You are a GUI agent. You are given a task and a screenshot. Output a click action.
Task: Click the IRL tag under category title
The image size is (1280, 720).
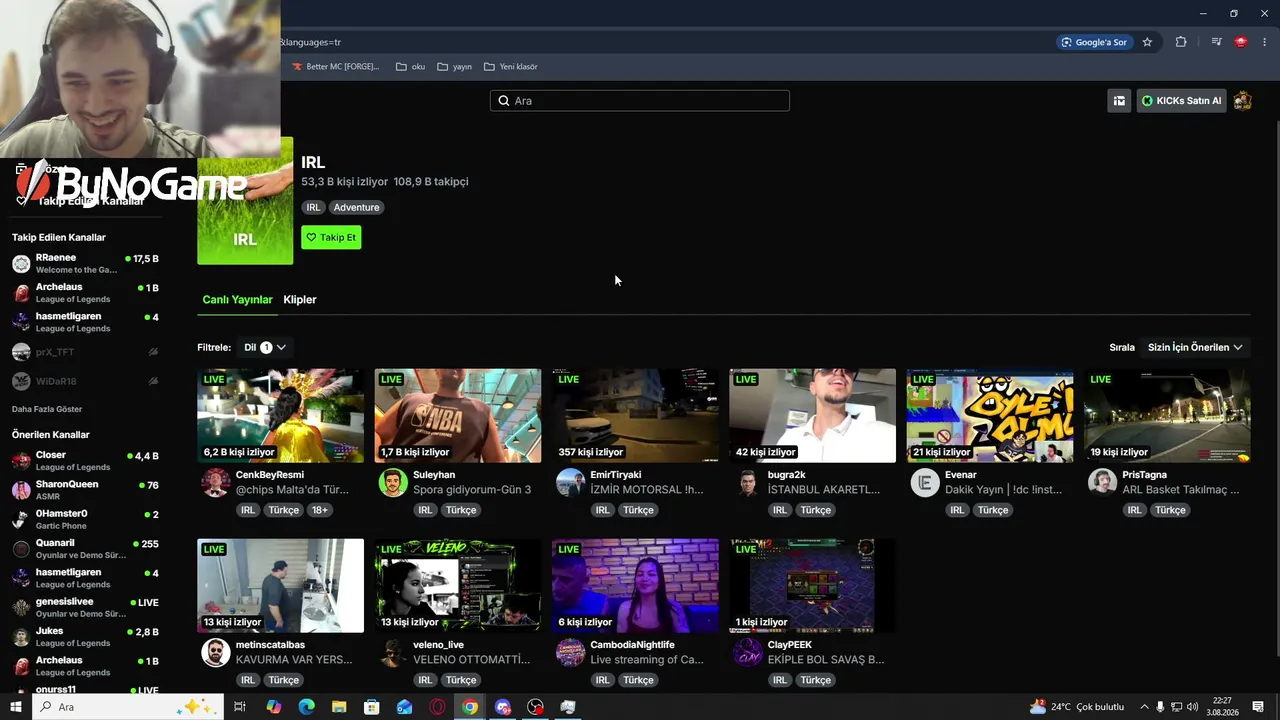(x=313, y=207)
